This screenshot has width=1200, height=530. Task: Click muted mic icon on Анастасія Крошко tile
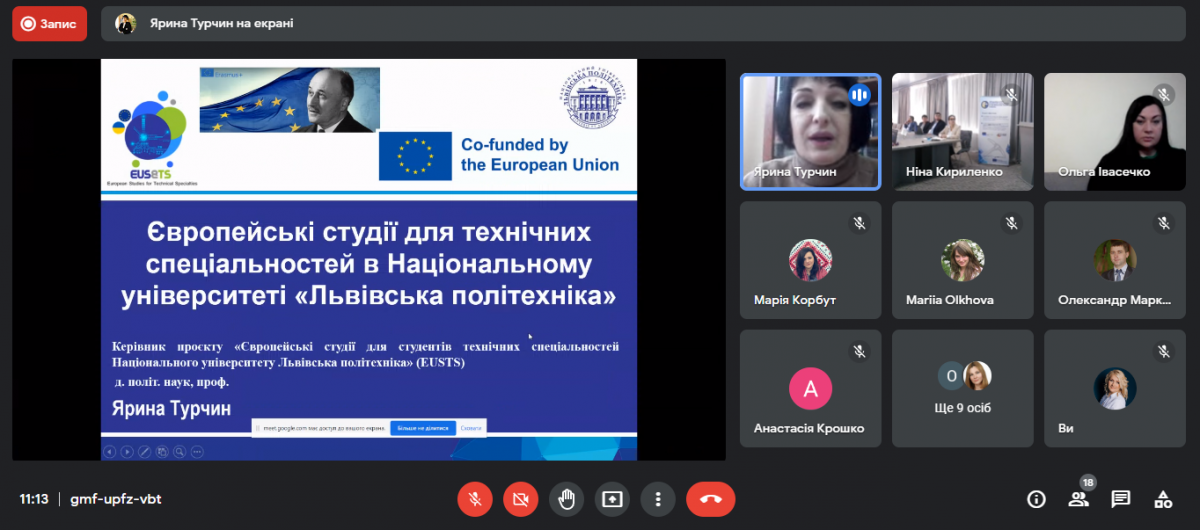pyautogui.click(x=859, y=352)
